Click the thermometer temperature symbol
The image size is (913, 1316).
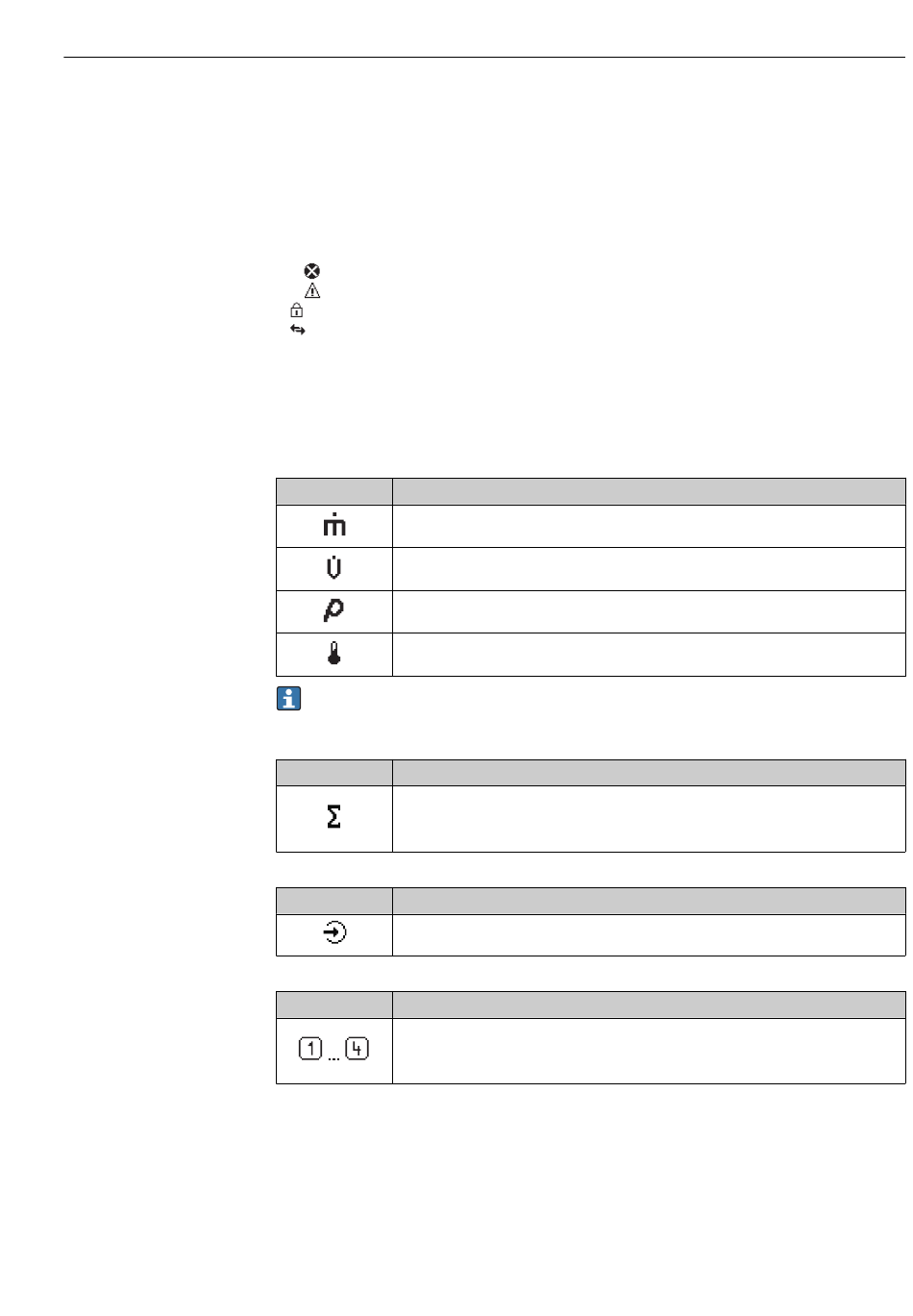[x=334, y=654]
